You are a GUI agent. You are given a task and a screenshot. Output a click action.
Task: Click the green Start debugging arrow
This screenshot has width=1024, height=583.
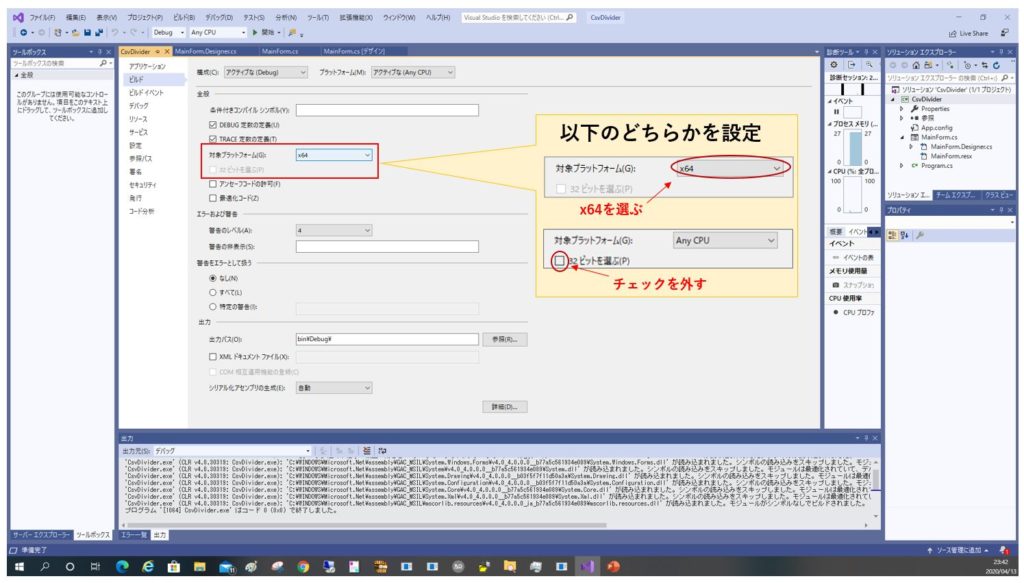(255, 32)
